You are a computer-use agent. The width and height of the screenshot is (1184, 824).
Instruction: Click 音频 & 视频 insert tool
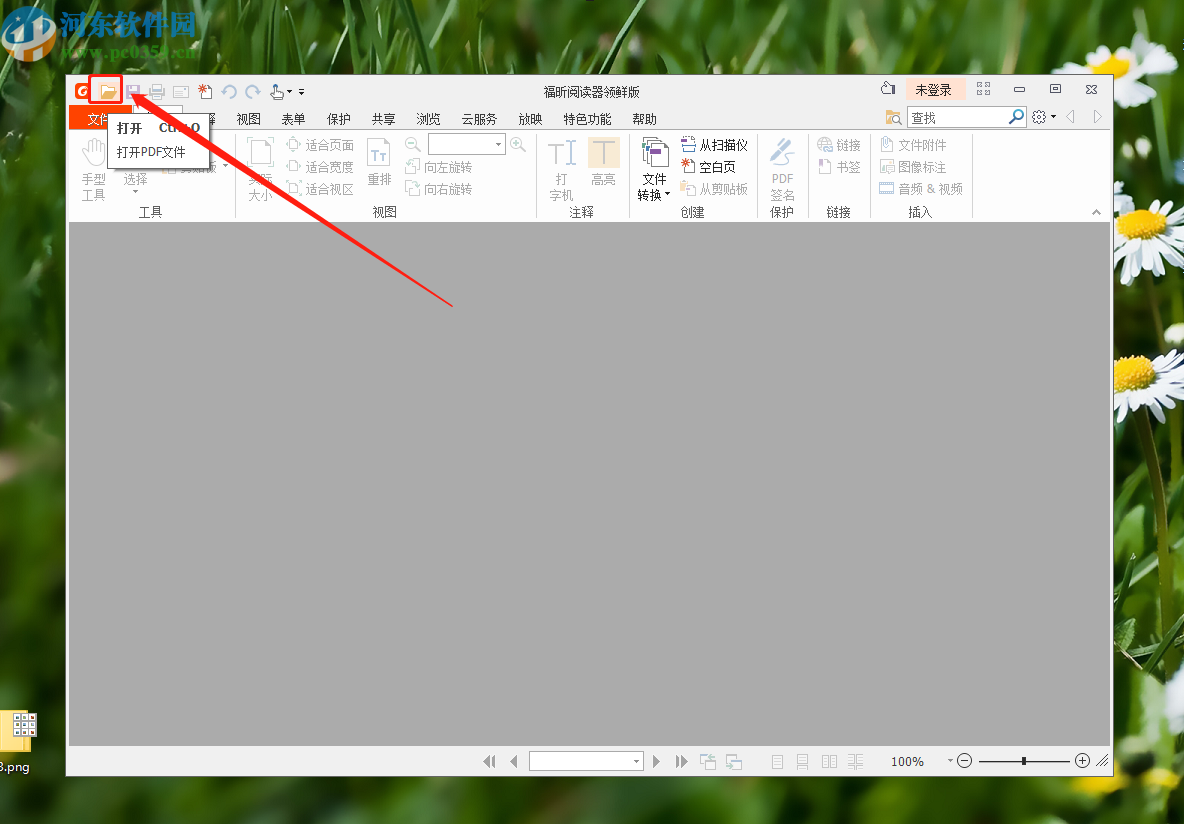pyautogui.click(x=921, y=189)
